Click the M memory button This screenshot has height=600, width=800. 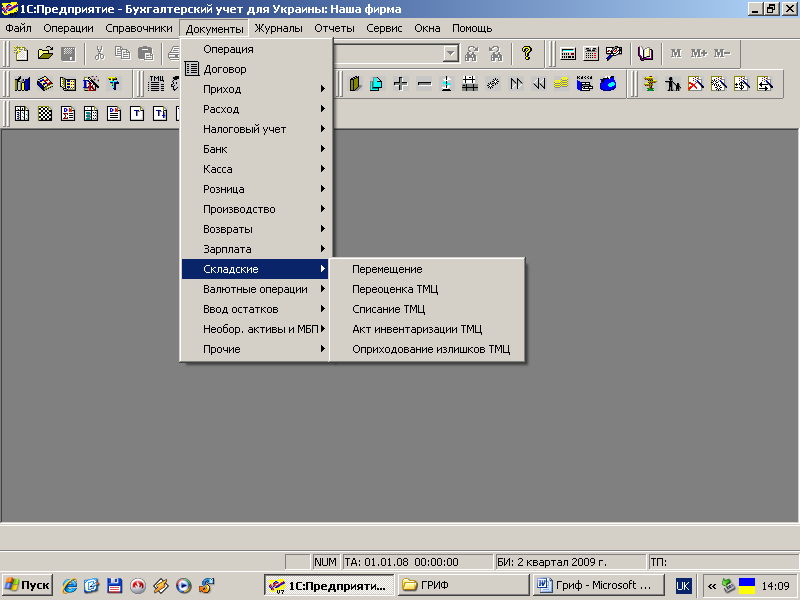[x=676, y=54]
